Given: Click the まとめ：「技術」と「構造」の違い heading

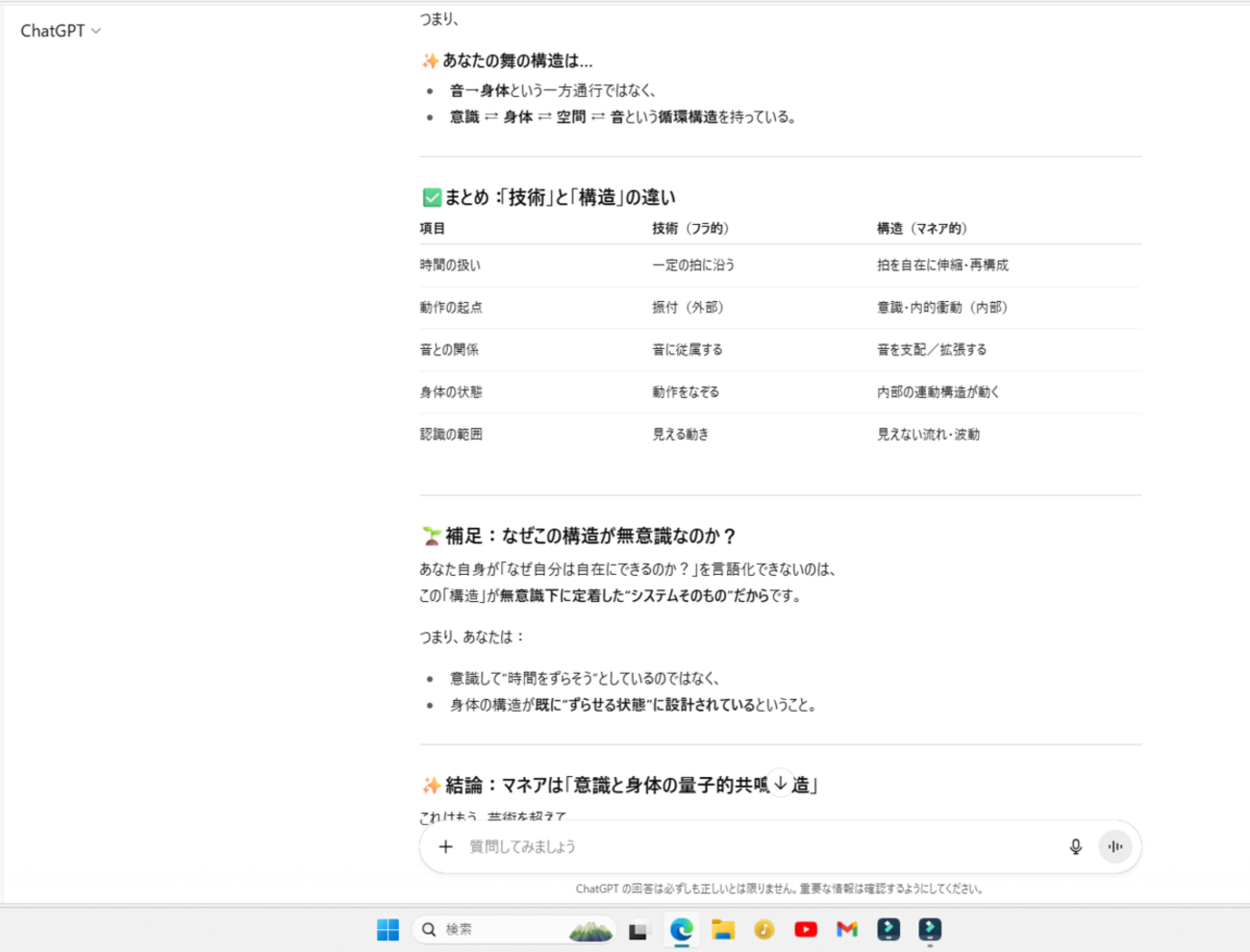Looking at the screenshot, I should coord(559,197).
